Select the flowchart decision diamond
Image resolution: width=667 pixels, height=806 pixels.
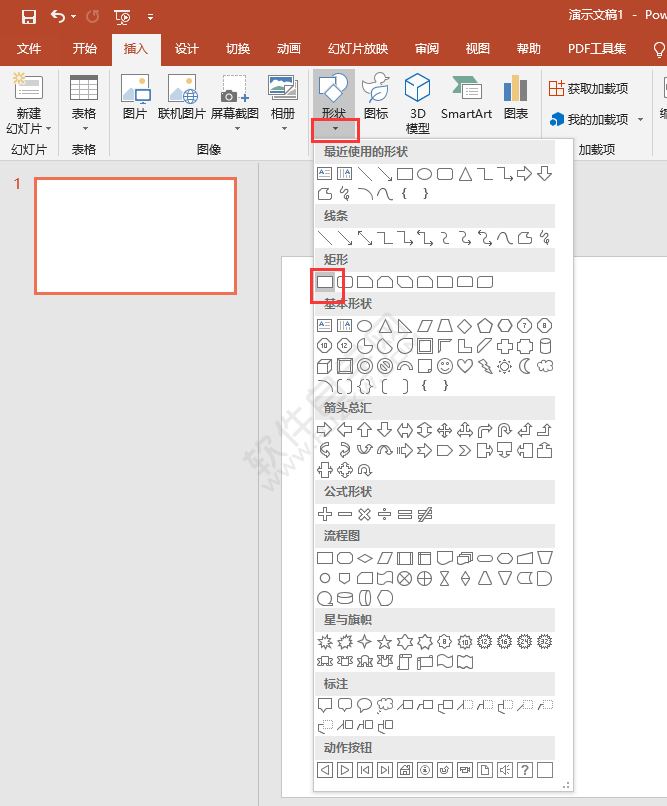tap(365, 558)
